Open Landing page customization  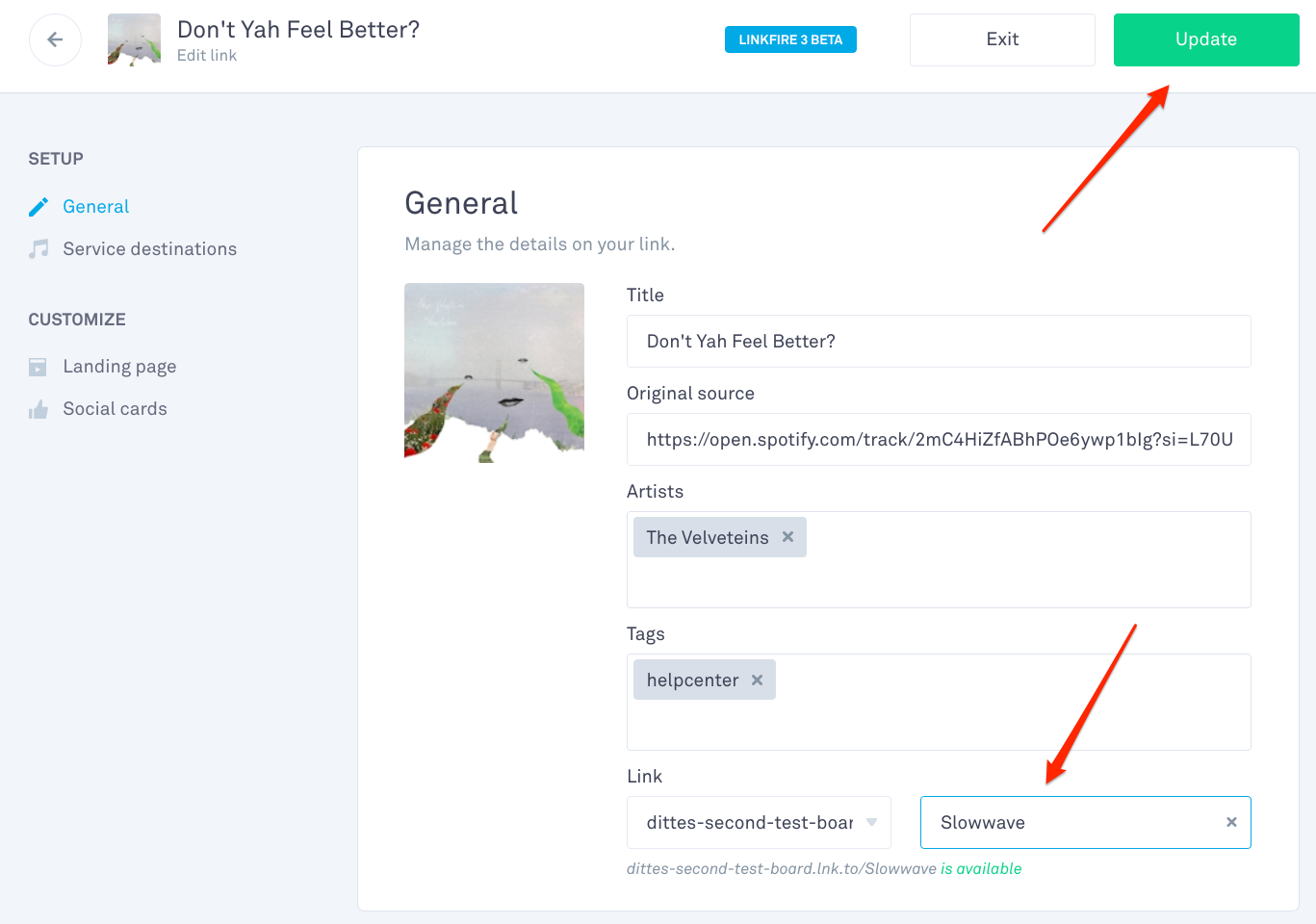tap(119, 367)
